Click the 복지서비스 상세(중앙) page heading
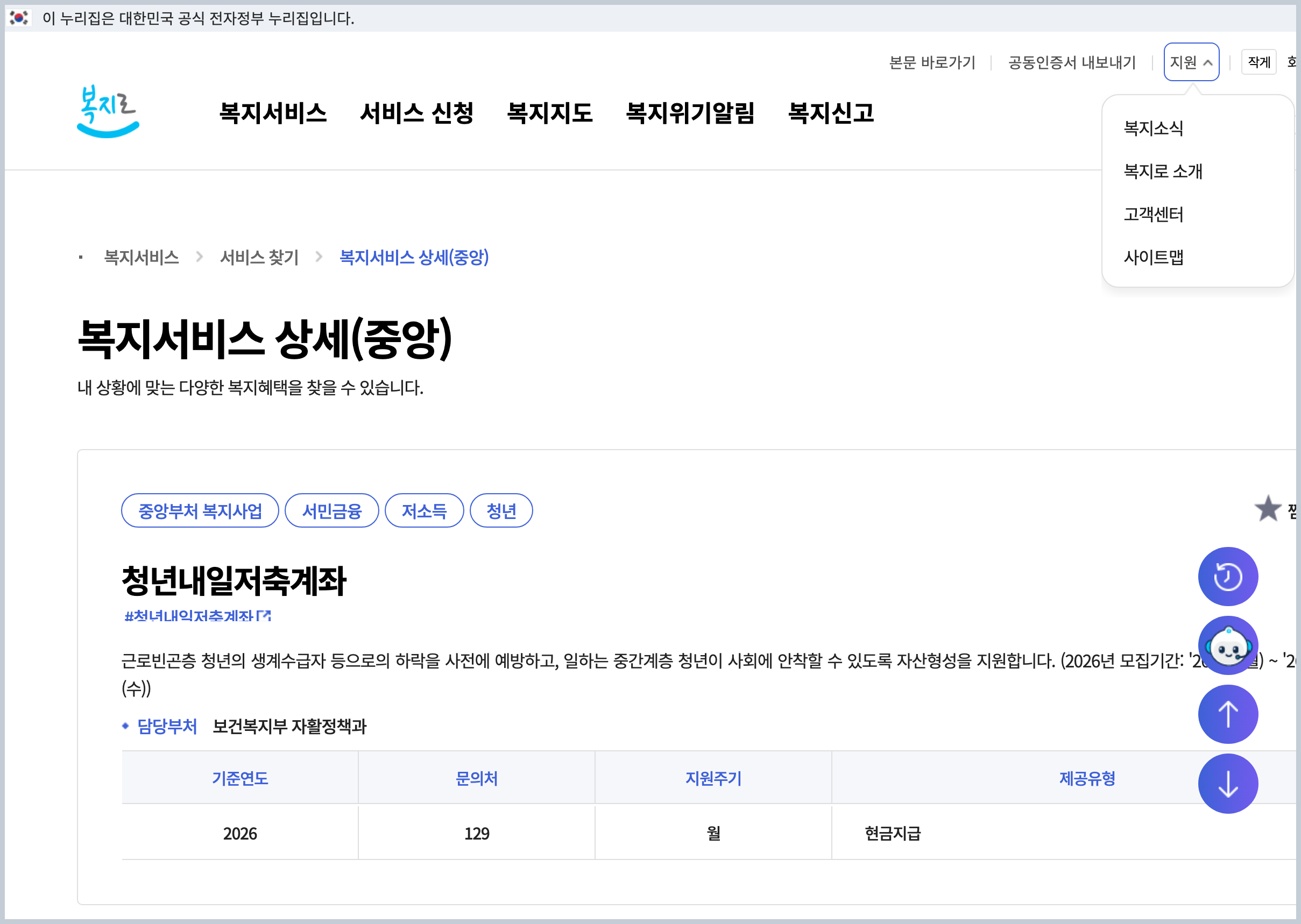Screen dimensions: 1301x924 265,338
